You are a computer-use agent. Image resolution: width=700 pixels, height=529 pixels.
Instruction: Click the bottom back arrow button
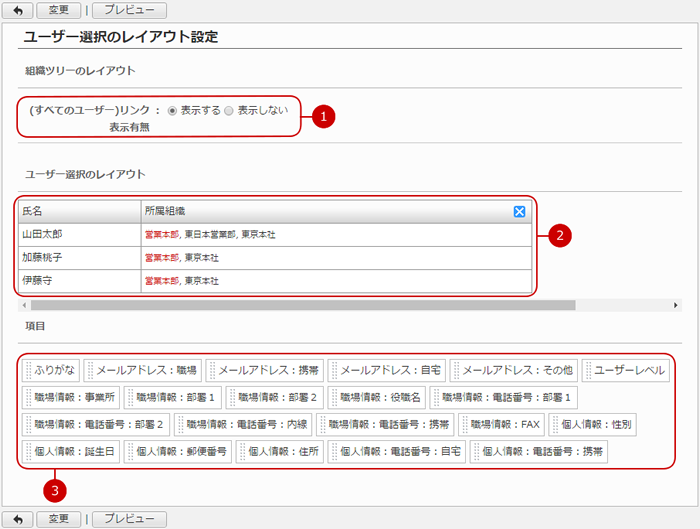pos(17,519)
